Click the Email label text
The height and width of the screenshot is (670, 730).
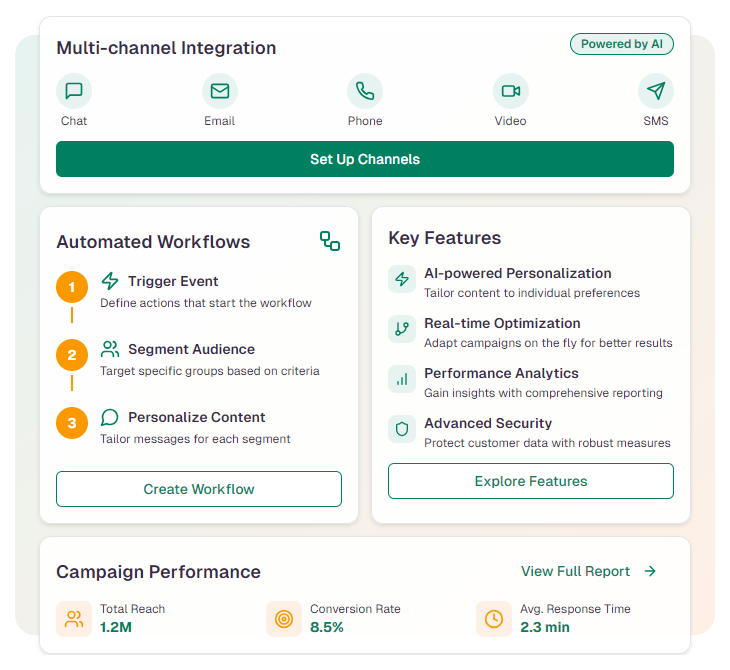(219, 121)
